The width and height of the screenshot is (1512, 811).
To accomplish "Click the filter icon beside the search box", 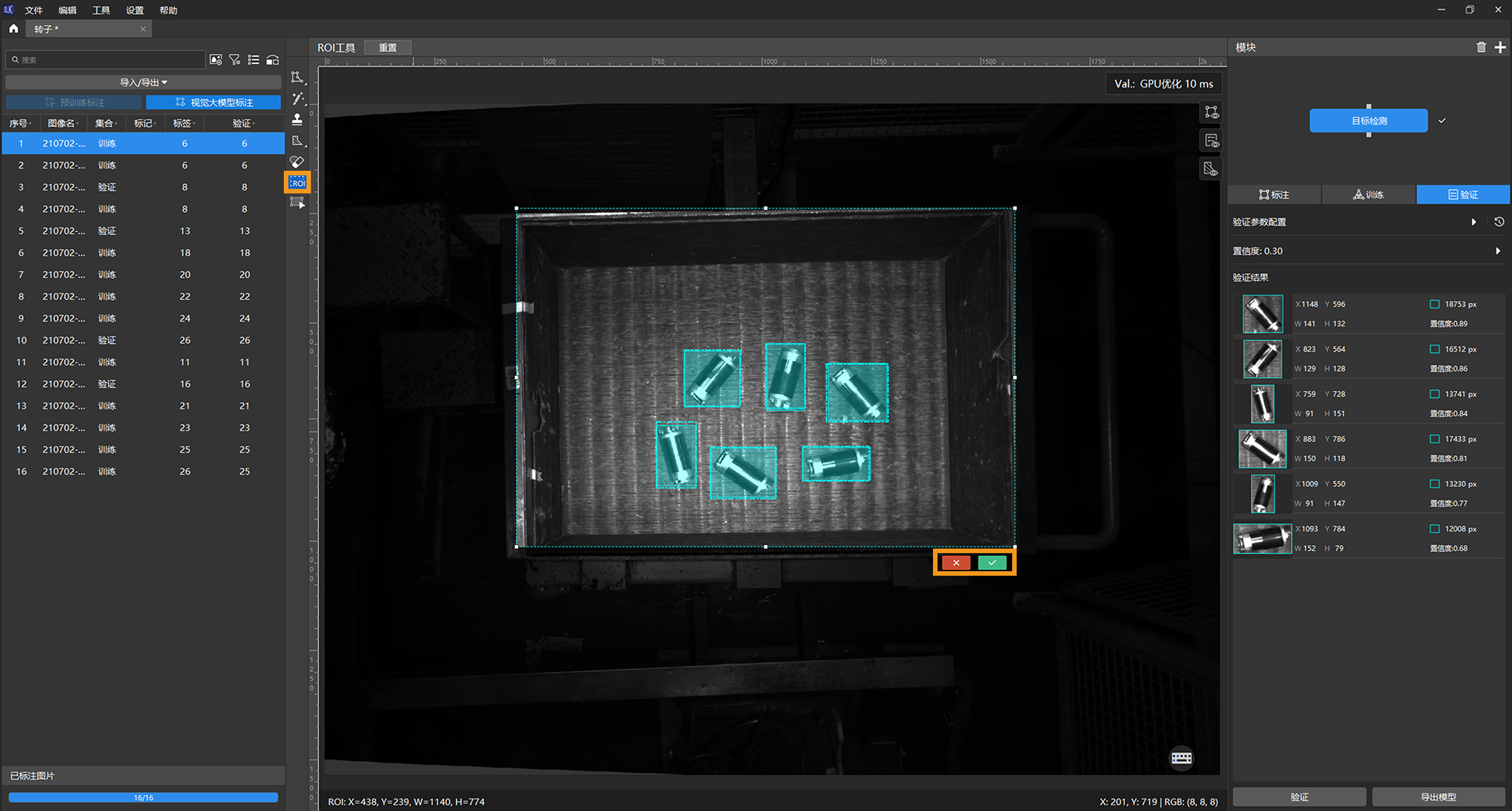I will pyautogui.click(x=235, y=60).
